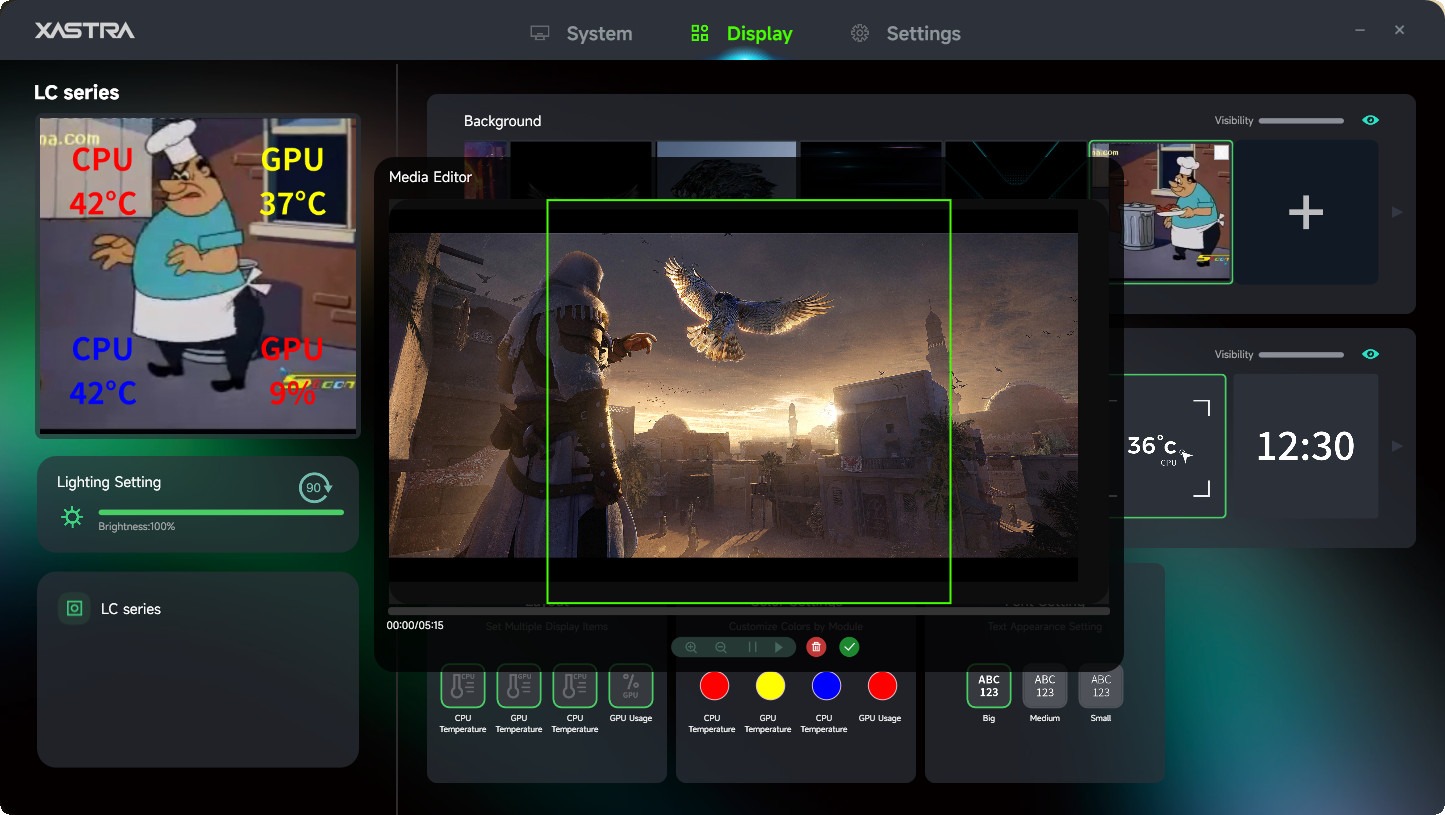Screen dimensions: 1445x815
Task: Click the yellow GPU 37°C readout in preview
Action: (293, 181)
